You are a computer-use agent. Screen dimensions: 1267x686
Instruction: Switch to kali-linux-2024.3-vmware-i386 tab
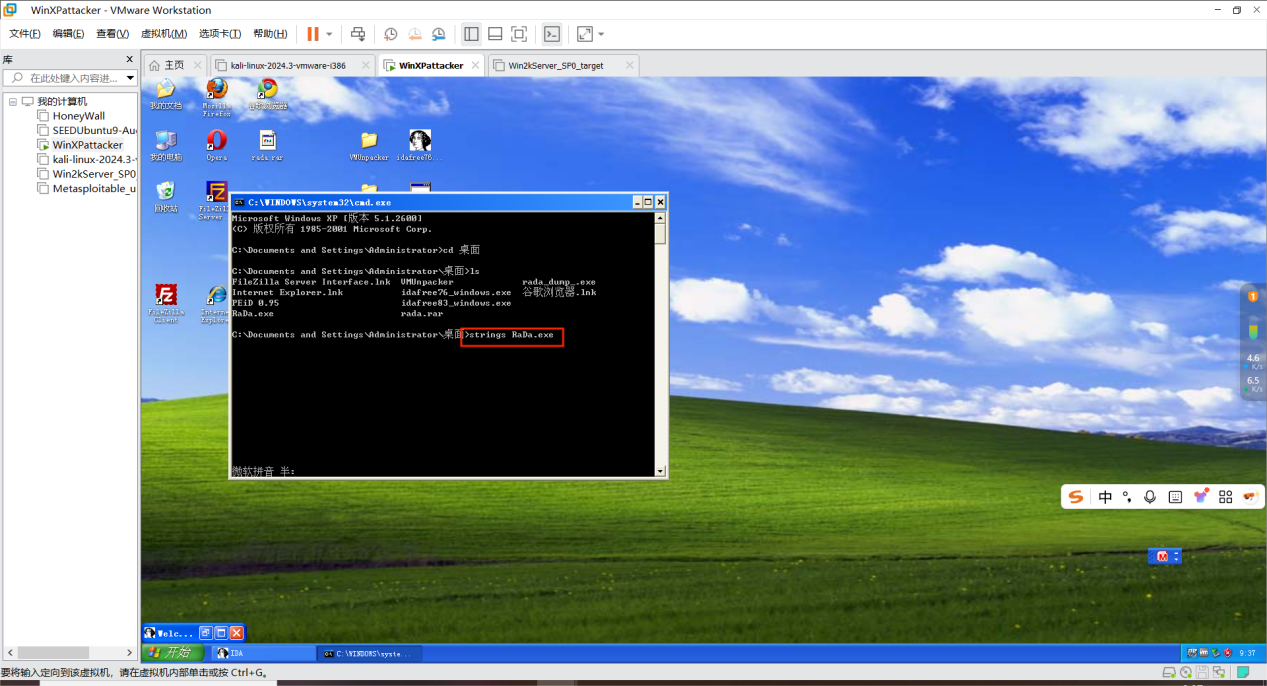[288, 65]
